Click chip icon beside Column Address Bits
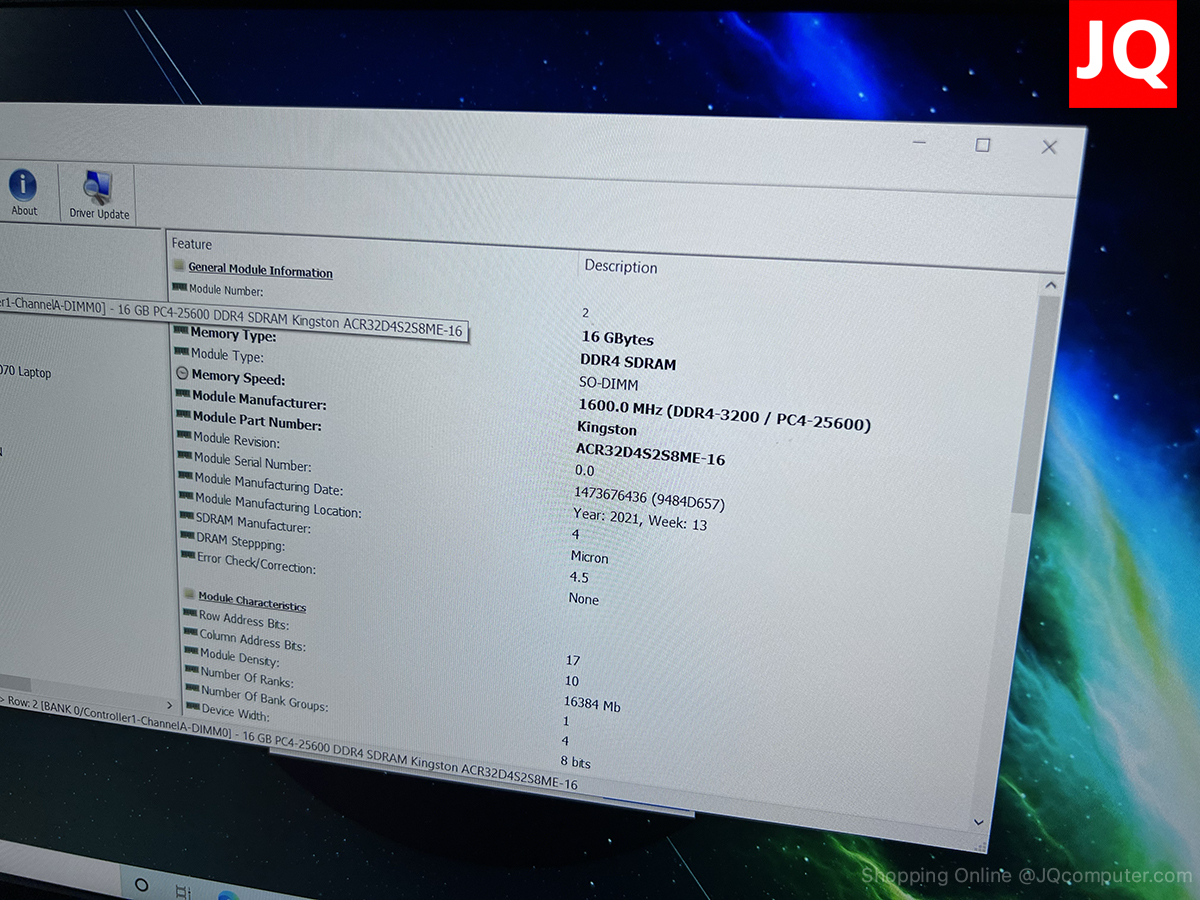The height and width of the screenshot is (900, 1200). [x=191, y=632]
